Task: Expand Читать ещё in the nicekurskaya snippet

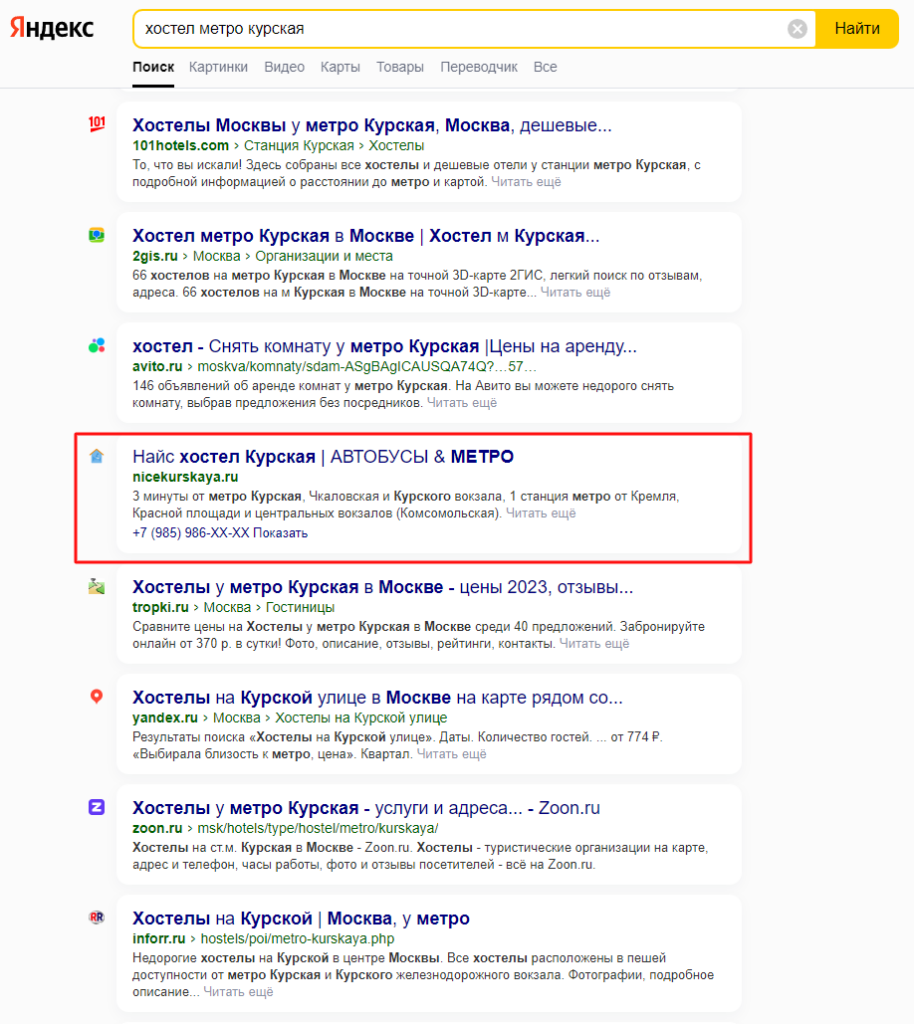Action: click(541, 513)
